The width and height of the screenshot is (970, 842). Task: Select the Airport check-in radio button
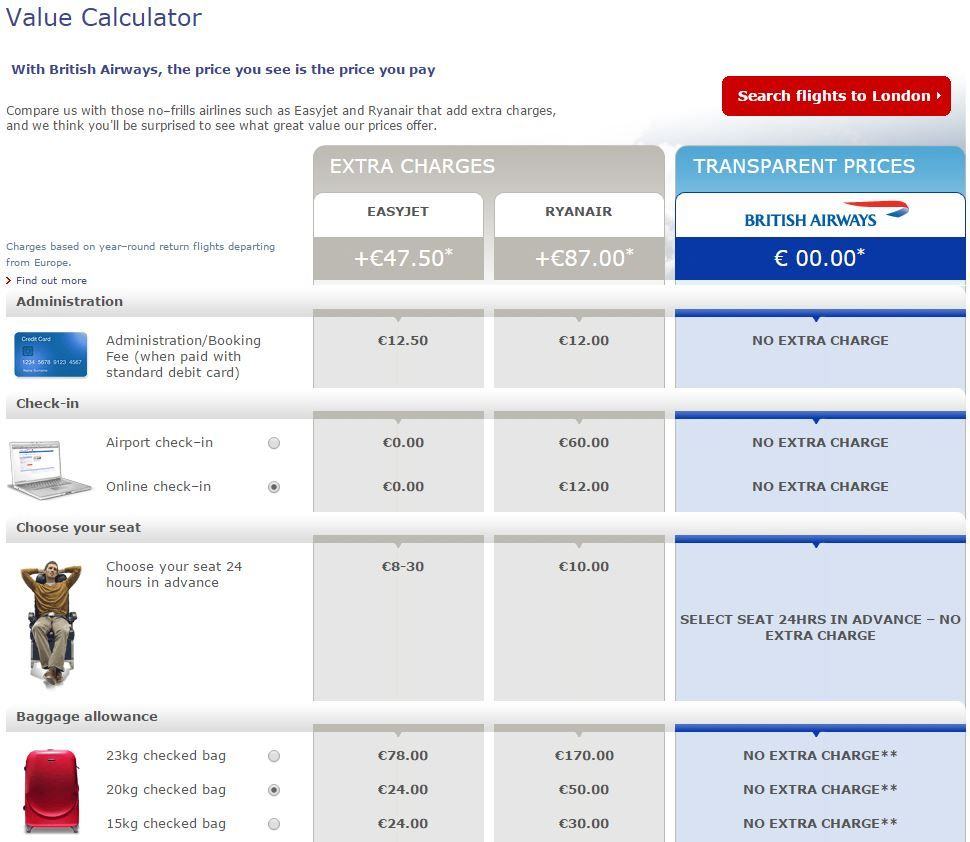click(274, 442)
